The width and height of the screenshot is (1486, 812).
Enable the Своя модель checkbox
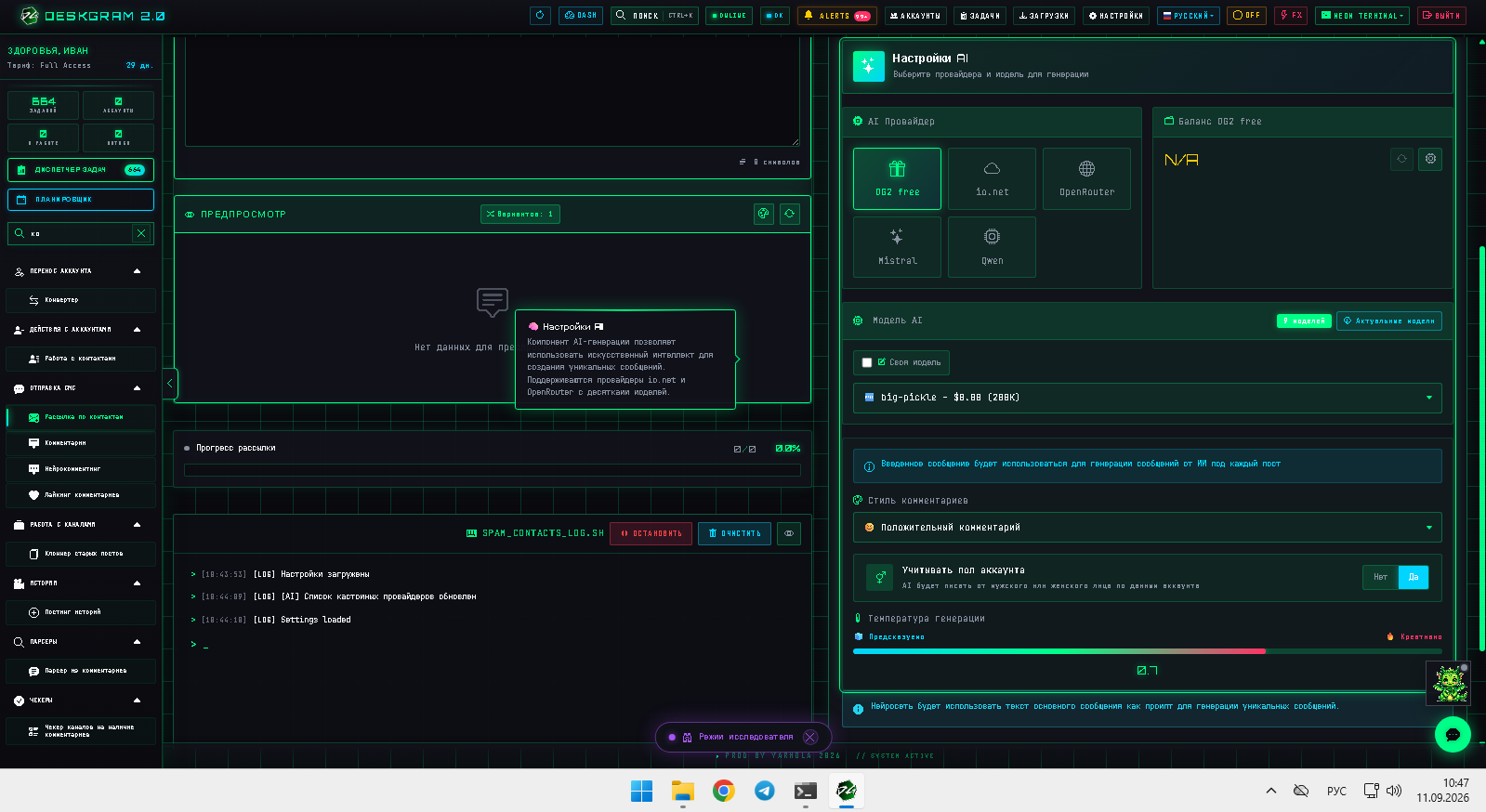867,362
